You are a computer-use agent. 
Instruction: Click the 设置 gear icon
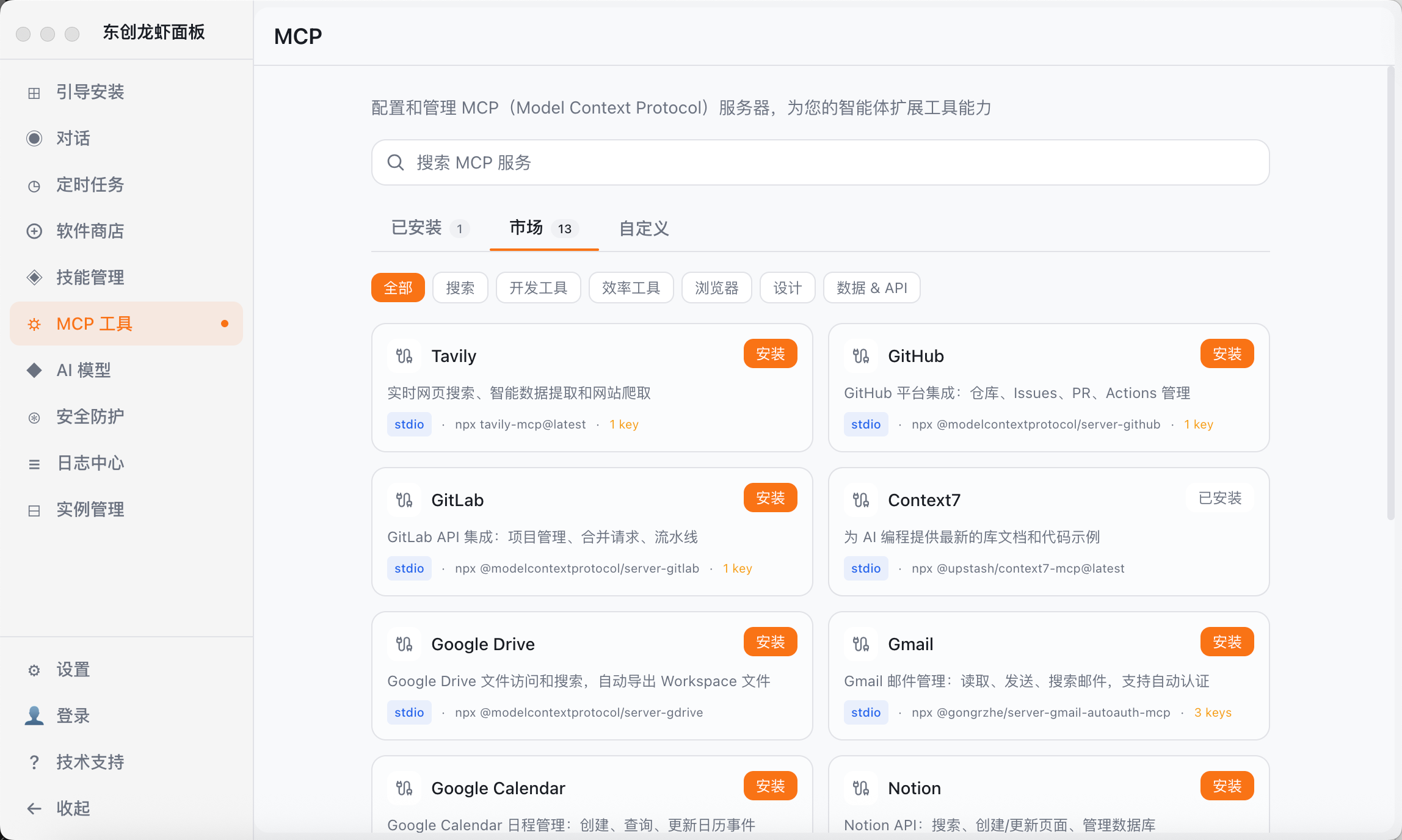tap(34, 670)
